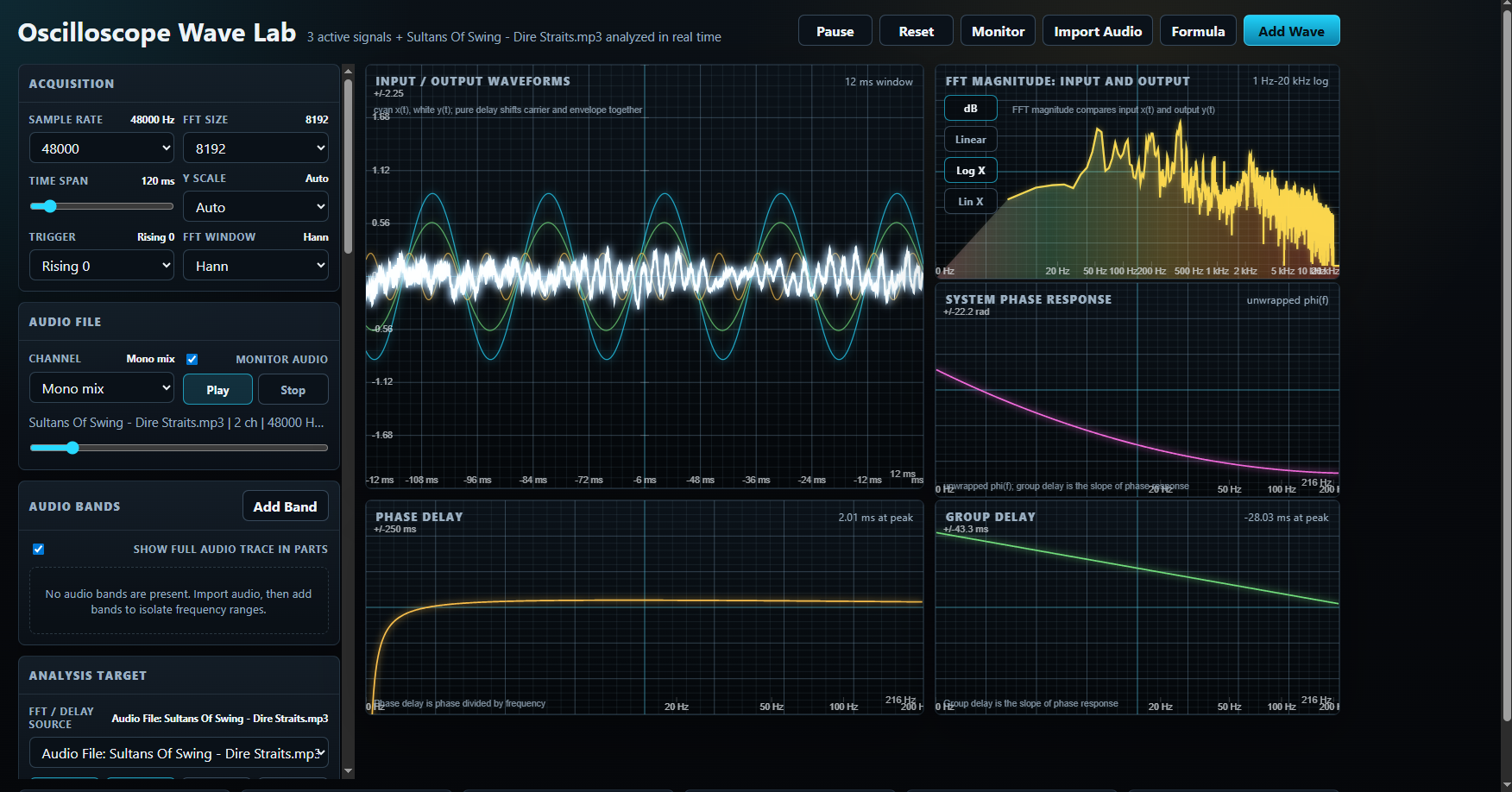
Task: Open the Sample Rate dropdown
Action: click(x=102, y=148)
